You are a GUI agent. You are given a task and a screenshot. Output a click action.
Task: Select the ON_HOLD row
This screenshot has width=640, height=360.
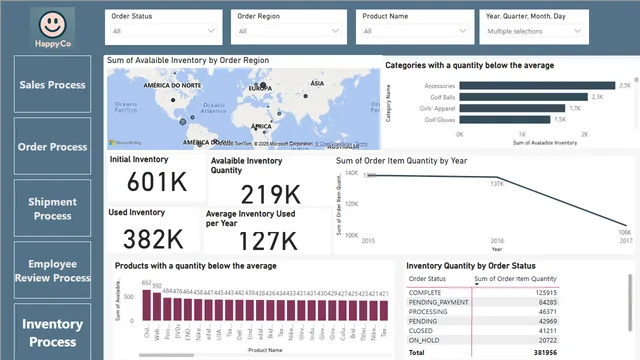coord(483,340)
